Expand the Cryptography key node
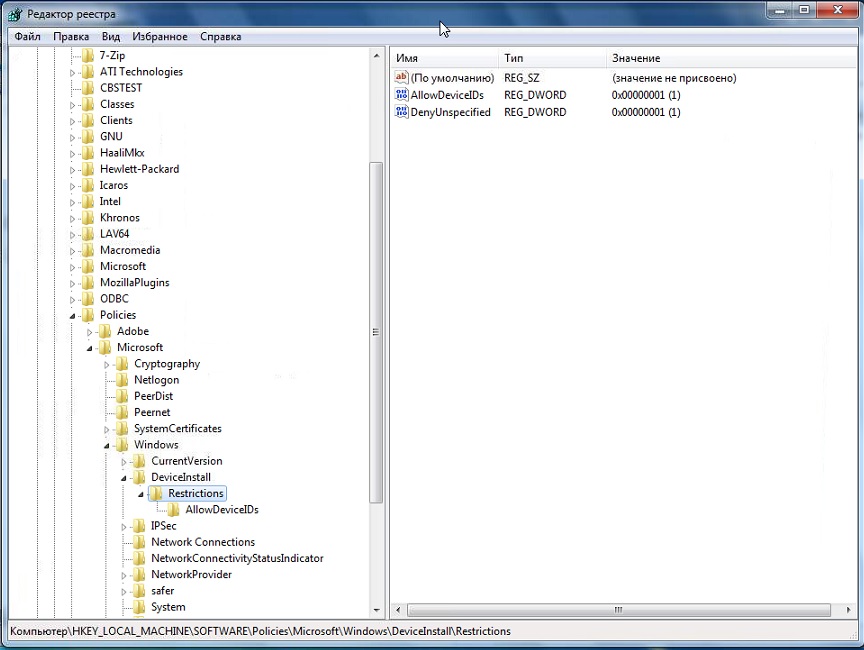This screenshot has width=864, height=650. 107,364
